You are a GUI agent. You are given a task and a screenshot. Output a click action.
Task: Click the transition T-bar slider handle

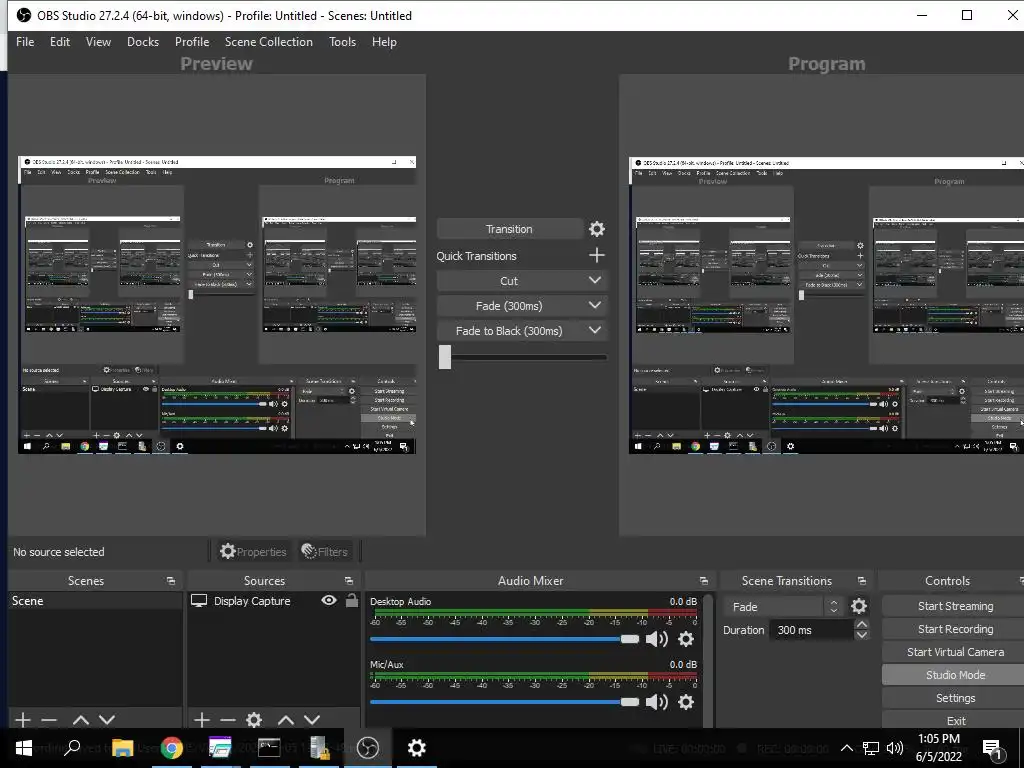[445, 357]
